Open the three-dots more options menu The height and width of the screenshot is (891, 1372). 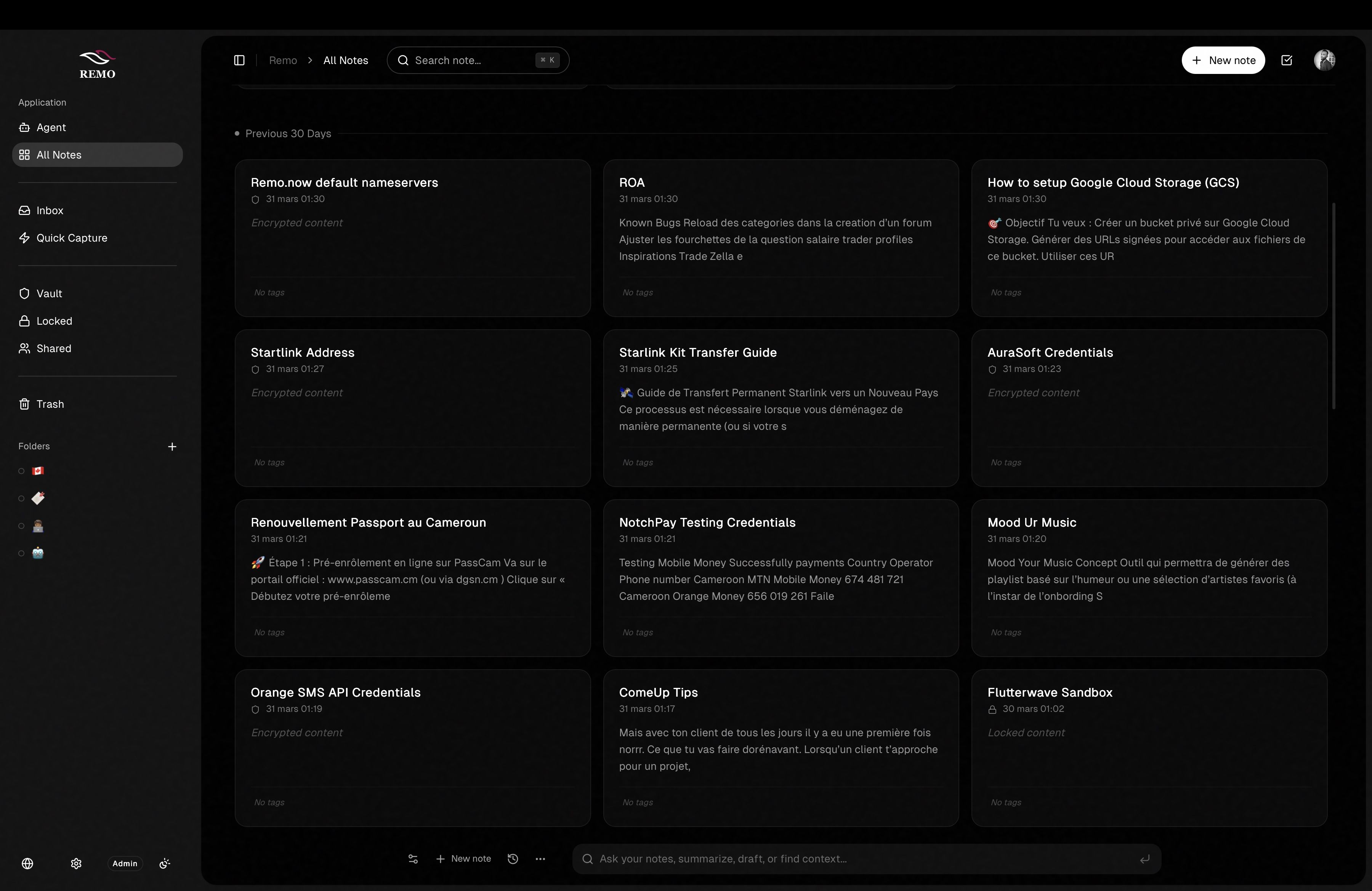[540, 859]
